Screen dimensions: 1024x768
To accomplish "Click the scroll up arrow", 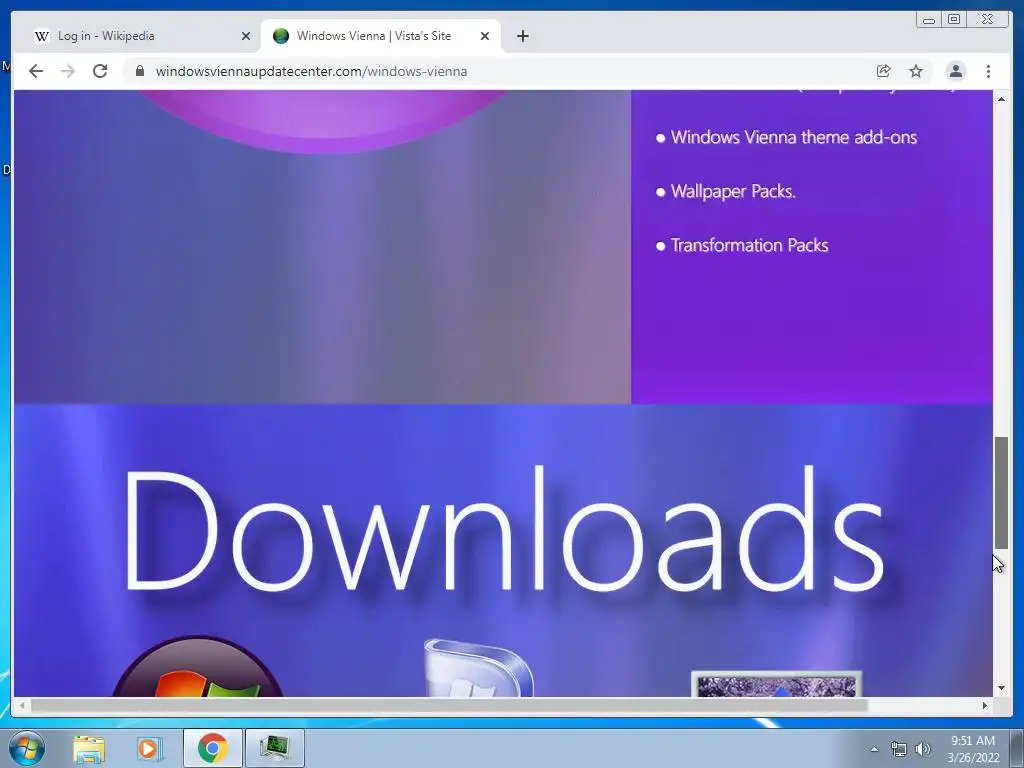I will tap(1001, 99).
